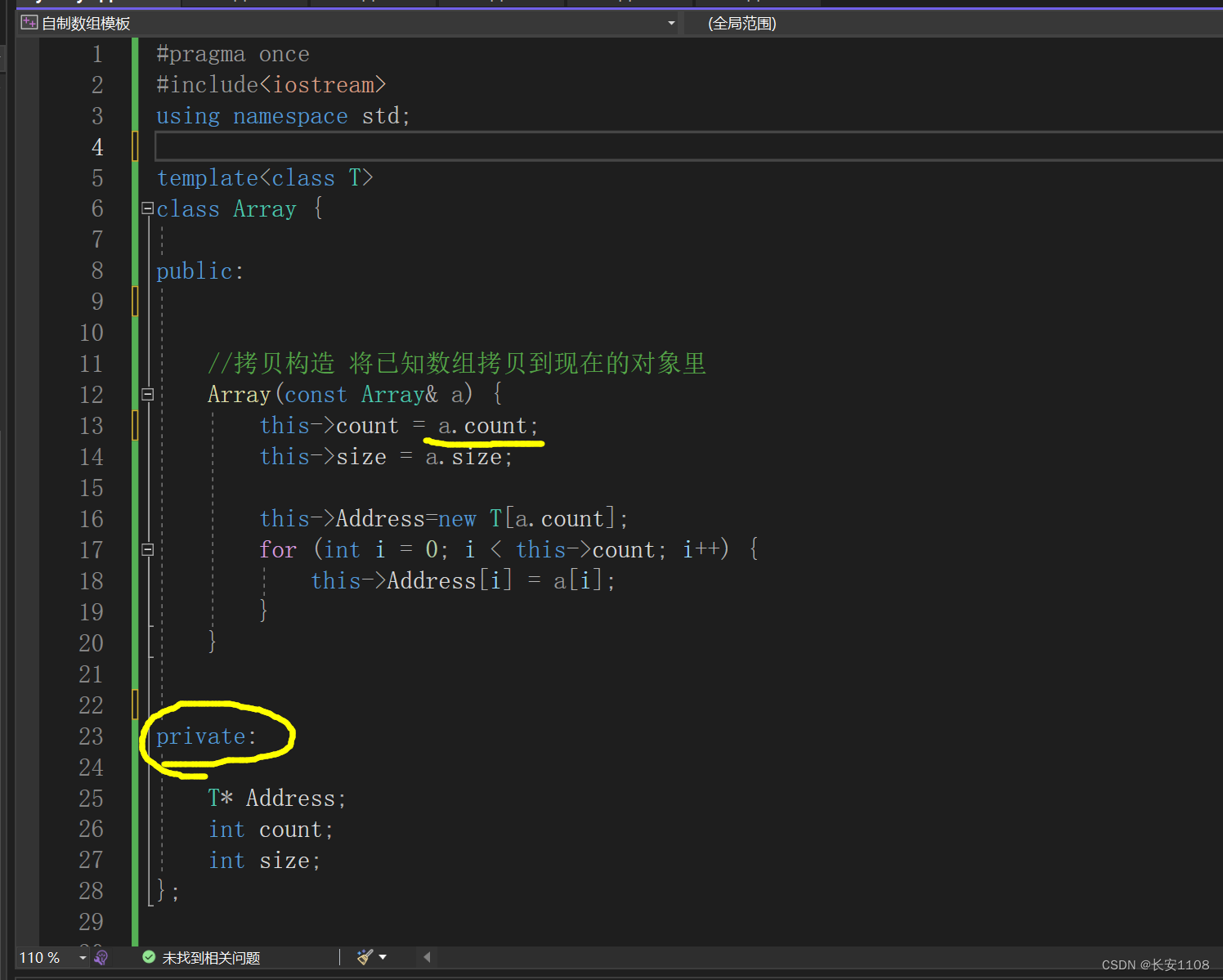This screenshot has height=980, width=1223.
Task: Click 'int count;' on line 26
Action: [x=271, y=830]
